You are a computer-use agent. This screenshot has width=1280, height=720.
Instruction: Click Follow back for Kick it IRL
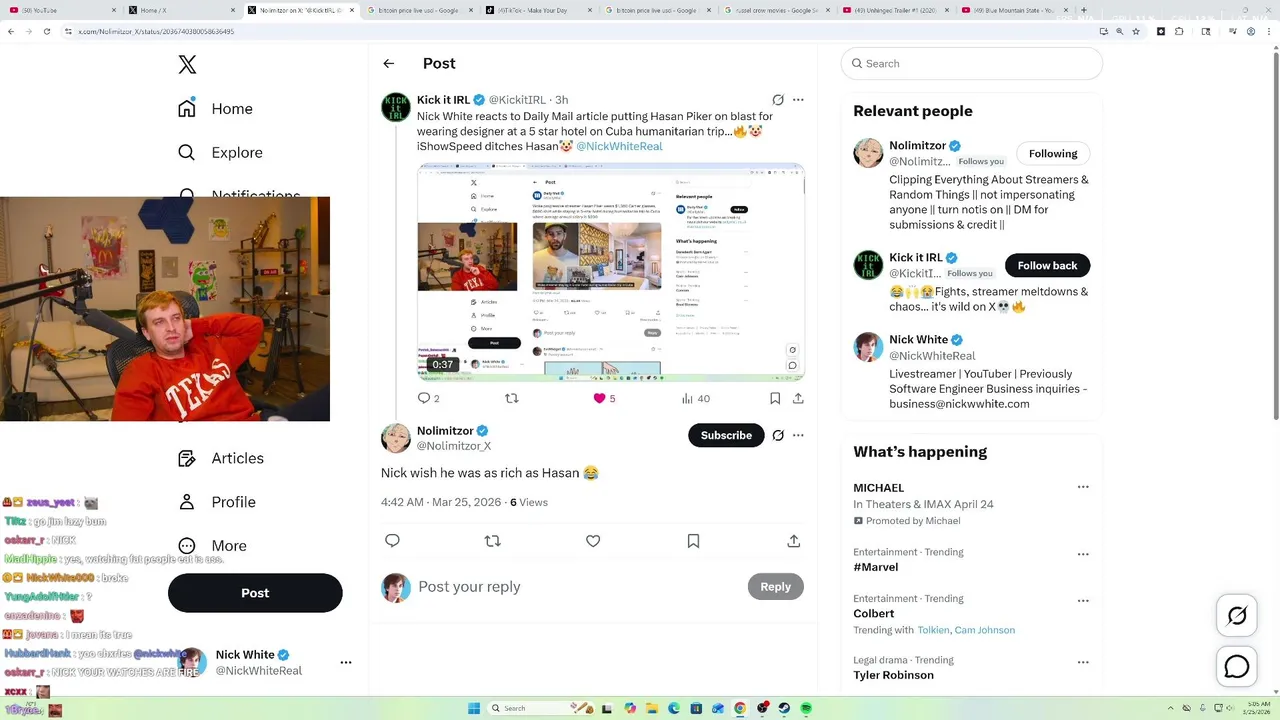(1047, 265)
